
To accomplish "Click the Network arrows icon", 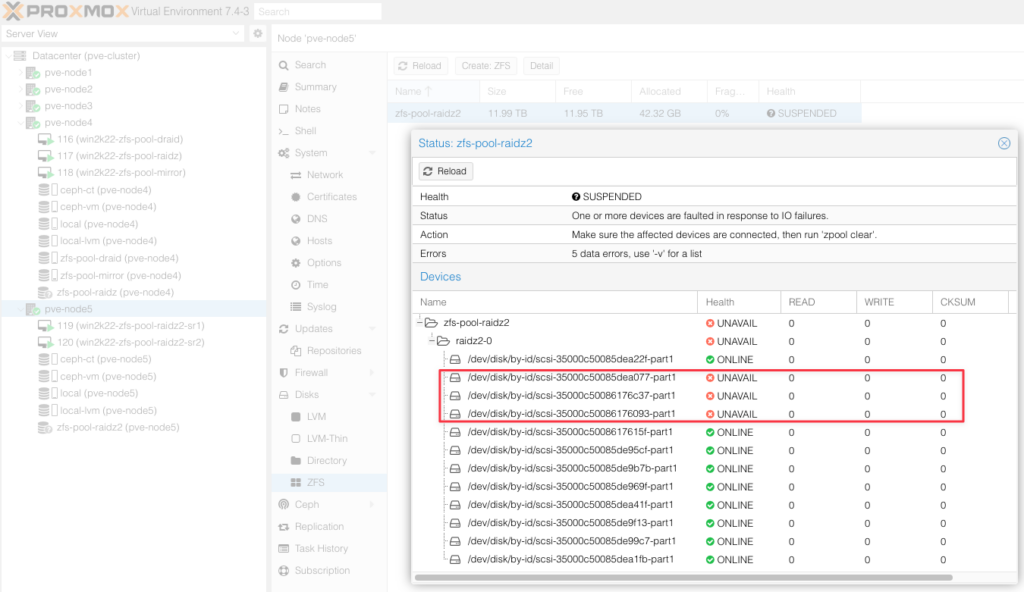I will point(296,175).
